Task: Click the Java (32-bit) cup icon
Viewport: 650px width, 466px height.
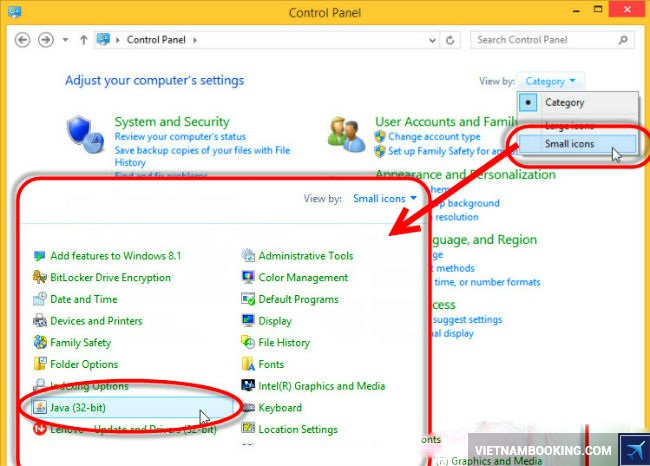Action: pyautogui.click(x=41, y=408)
